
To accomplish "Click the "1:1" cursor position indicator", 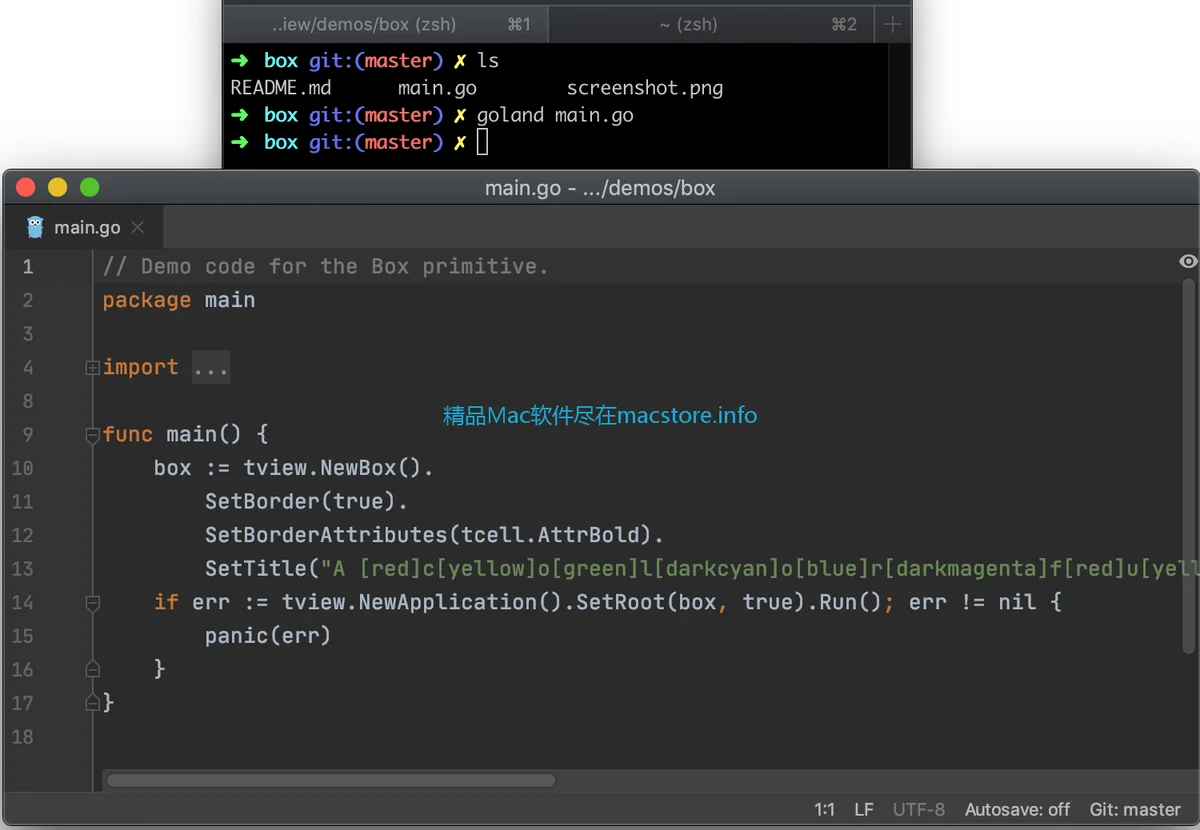I will pos(824,809).
